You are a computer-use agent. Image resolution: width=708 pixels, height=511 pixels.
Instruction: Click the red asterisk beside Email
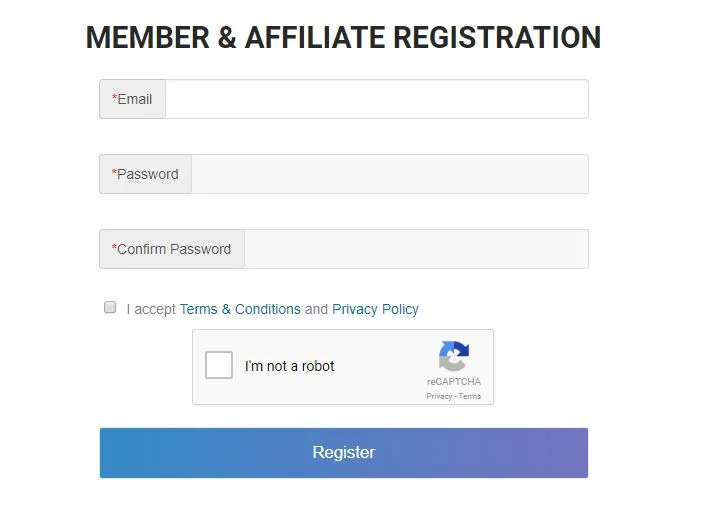click(x=114, y=97)
